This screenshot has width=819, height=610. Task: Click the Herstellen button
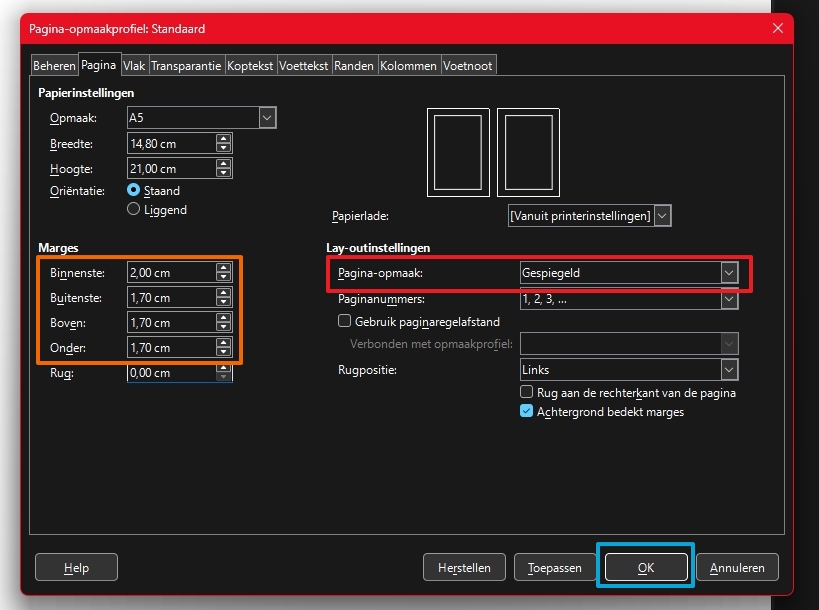[464, 567]
